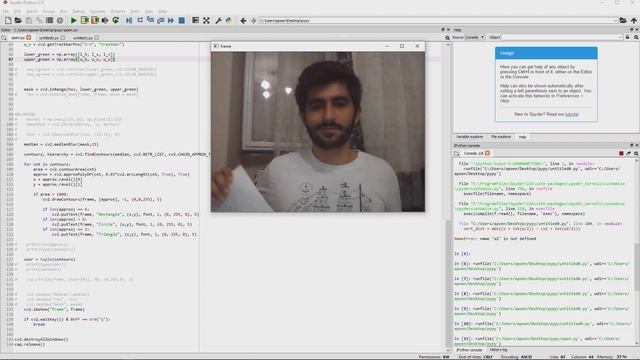640x360 pixels.
Task: Continue execution until next breakpoint
Action: 171,20
